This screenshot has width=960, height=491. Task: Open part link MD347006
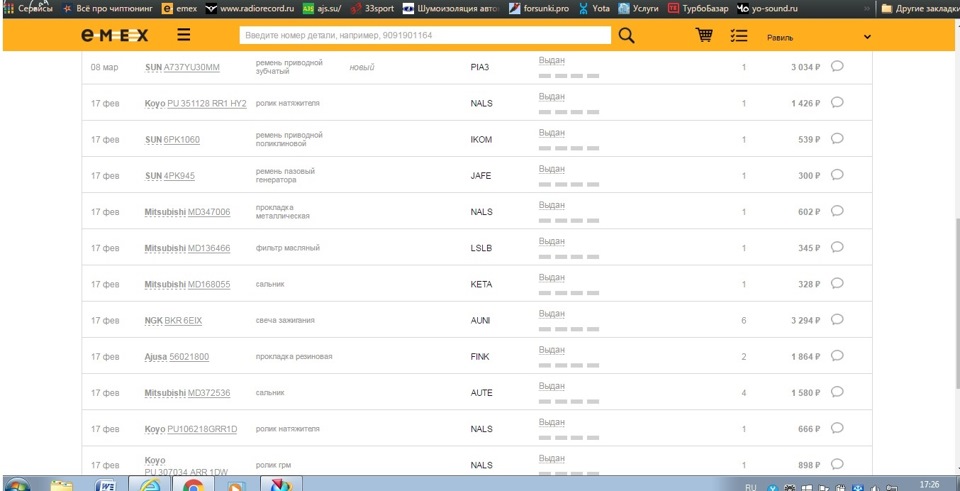pyautogui.click(x=209, y=212)
